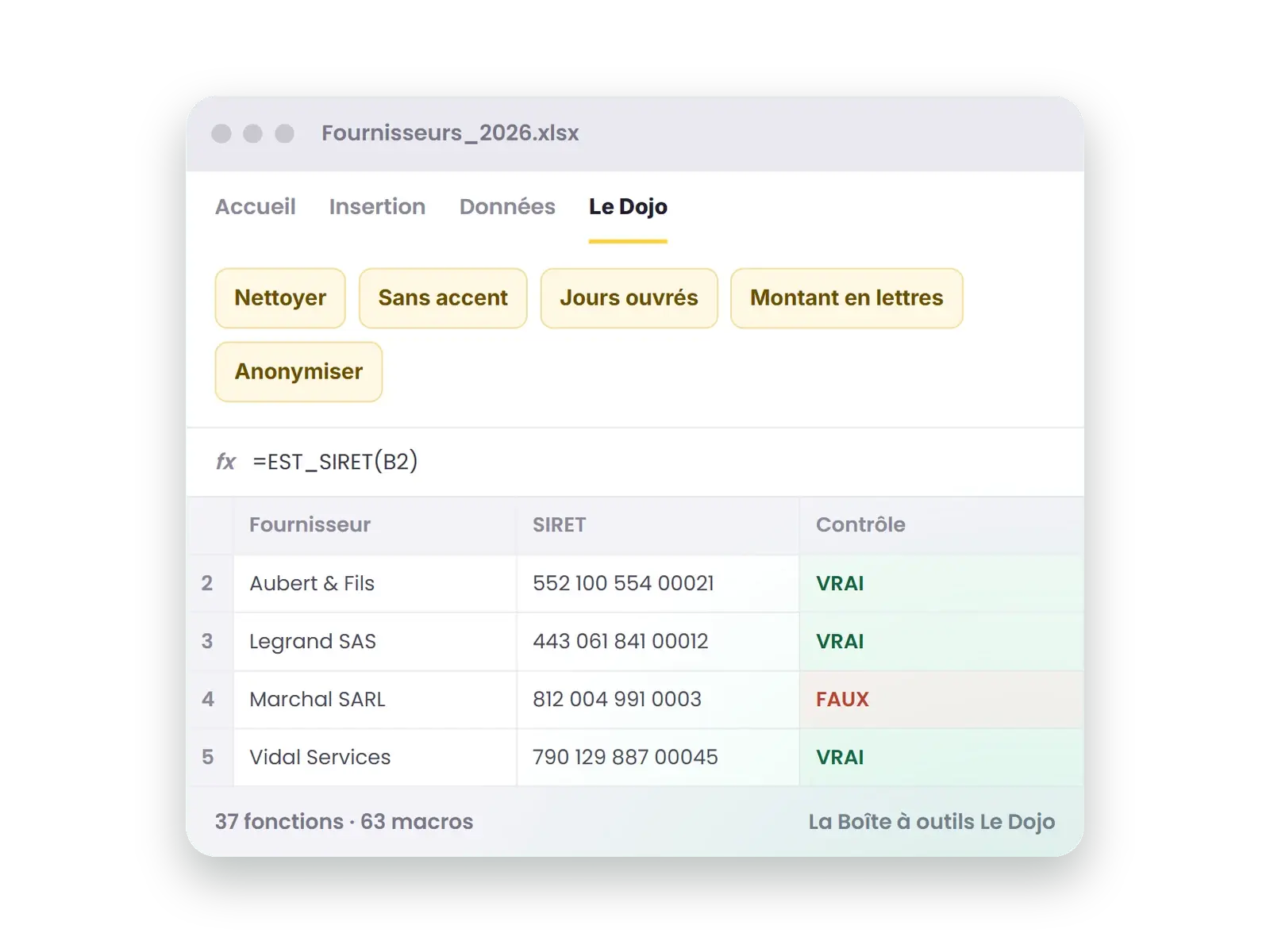Image resolution: width=1270 pixels, height=952 pixels.
Task: Click the FAUX control cell
Action: (x=941, y=699)
